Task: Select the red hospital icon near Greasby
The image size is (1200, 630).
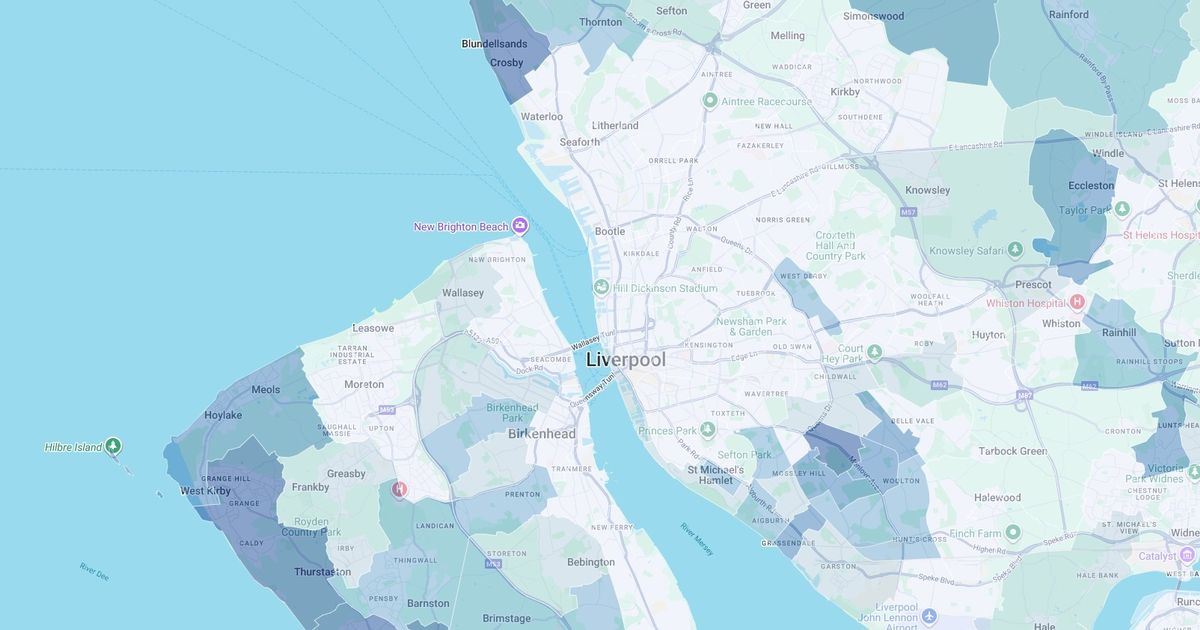Action: (x=400, y=489)
